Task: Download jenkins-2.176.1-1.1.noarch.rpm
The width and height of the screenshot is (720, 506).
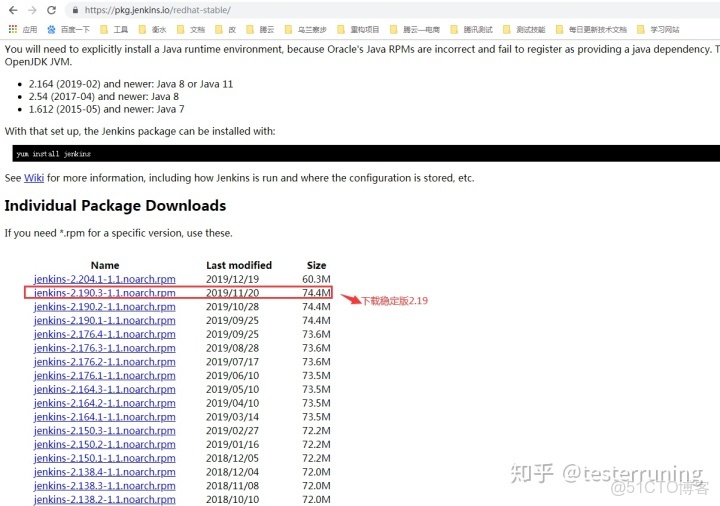Action: tap(105, 376)
